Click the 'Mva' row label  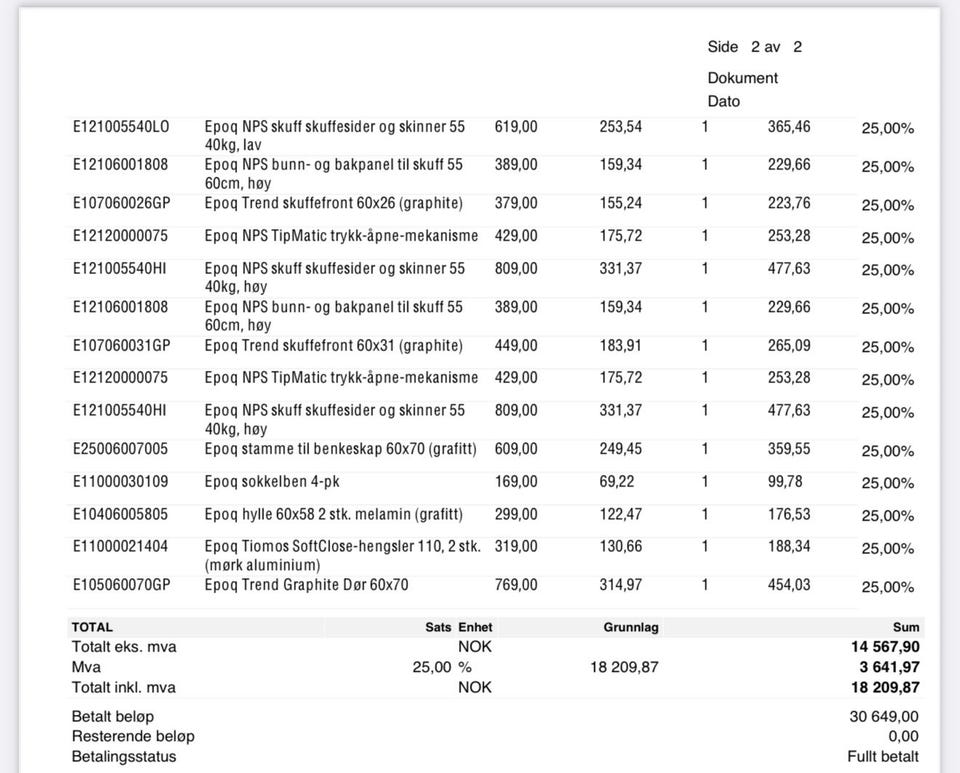tap(86, 667)
